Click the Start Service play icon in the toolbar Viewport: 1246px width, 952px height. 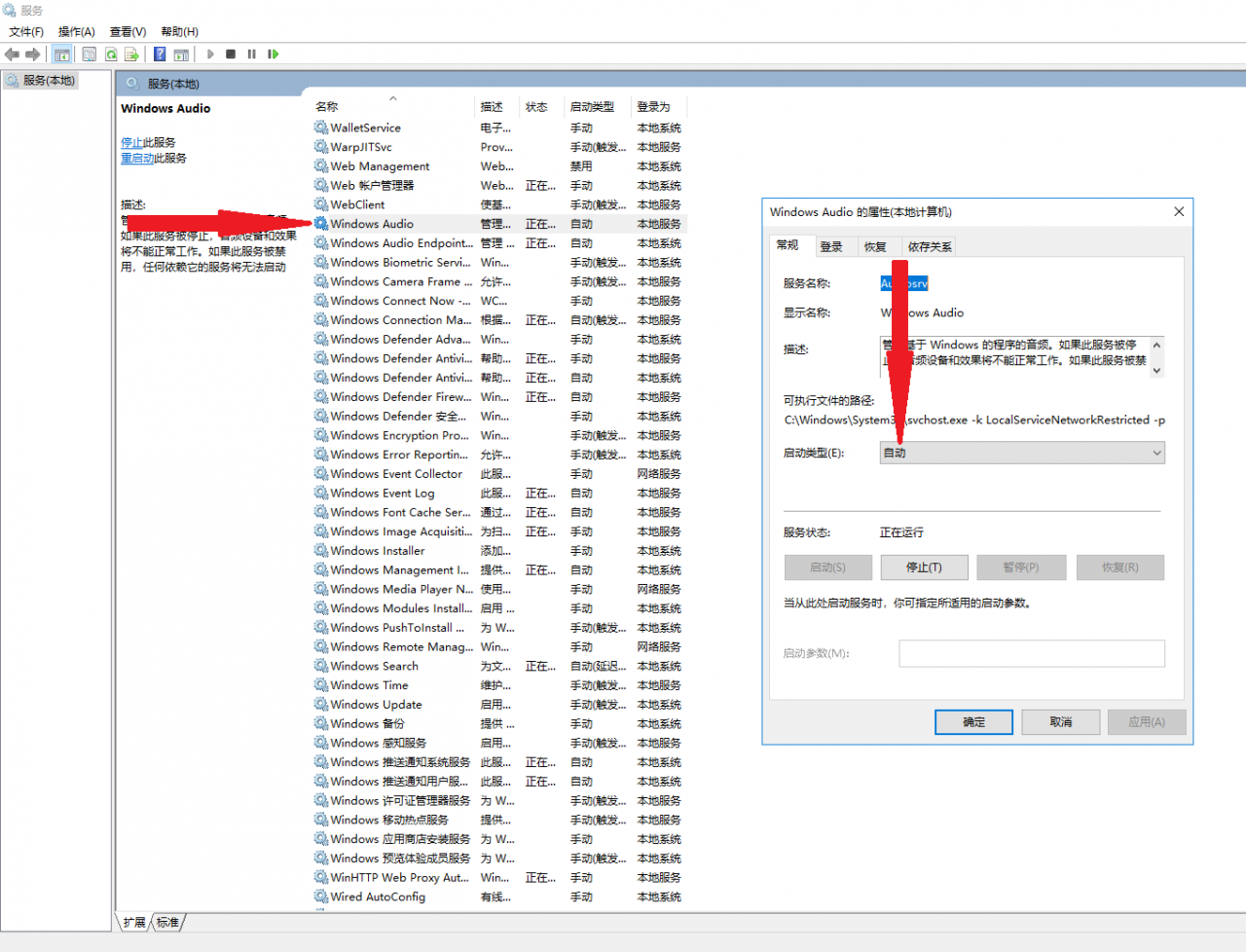click(210, 55)
